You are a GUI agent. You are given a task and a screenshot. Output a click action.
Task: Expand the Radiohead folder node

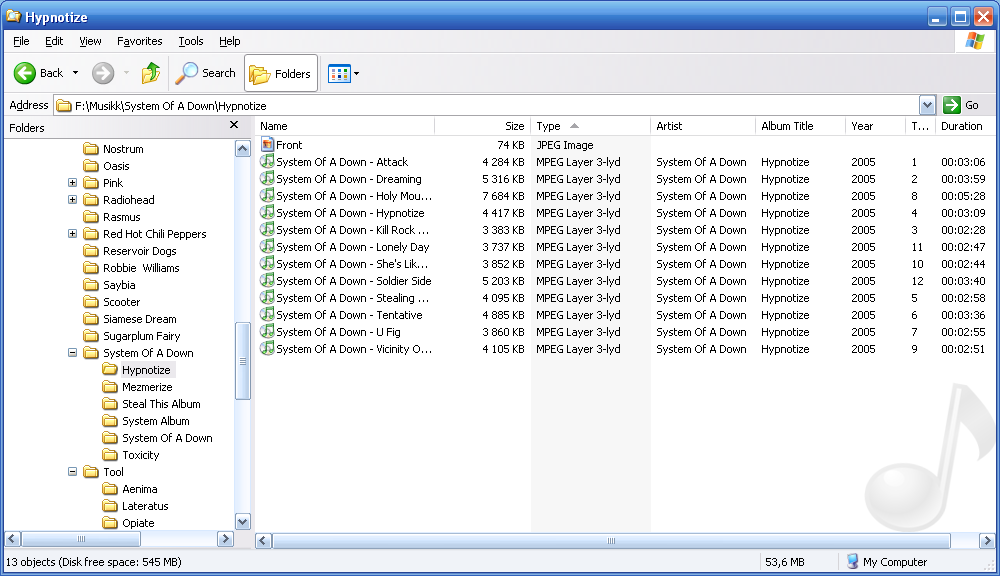(72, 200)
